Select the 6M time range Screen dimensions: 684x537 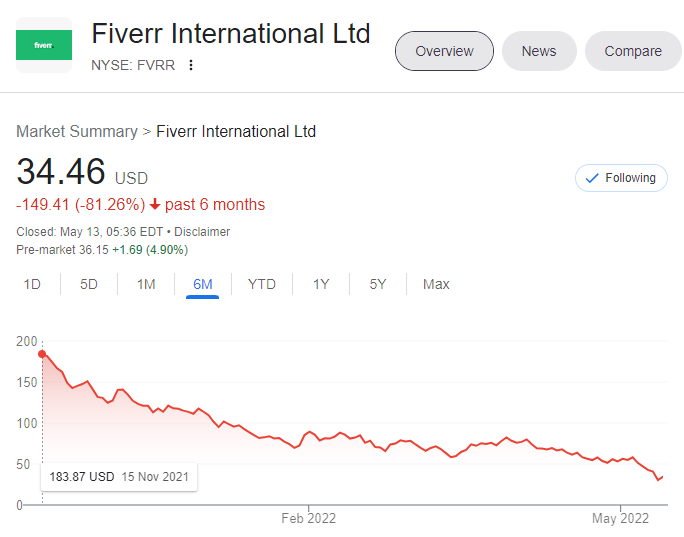(202, 284)
